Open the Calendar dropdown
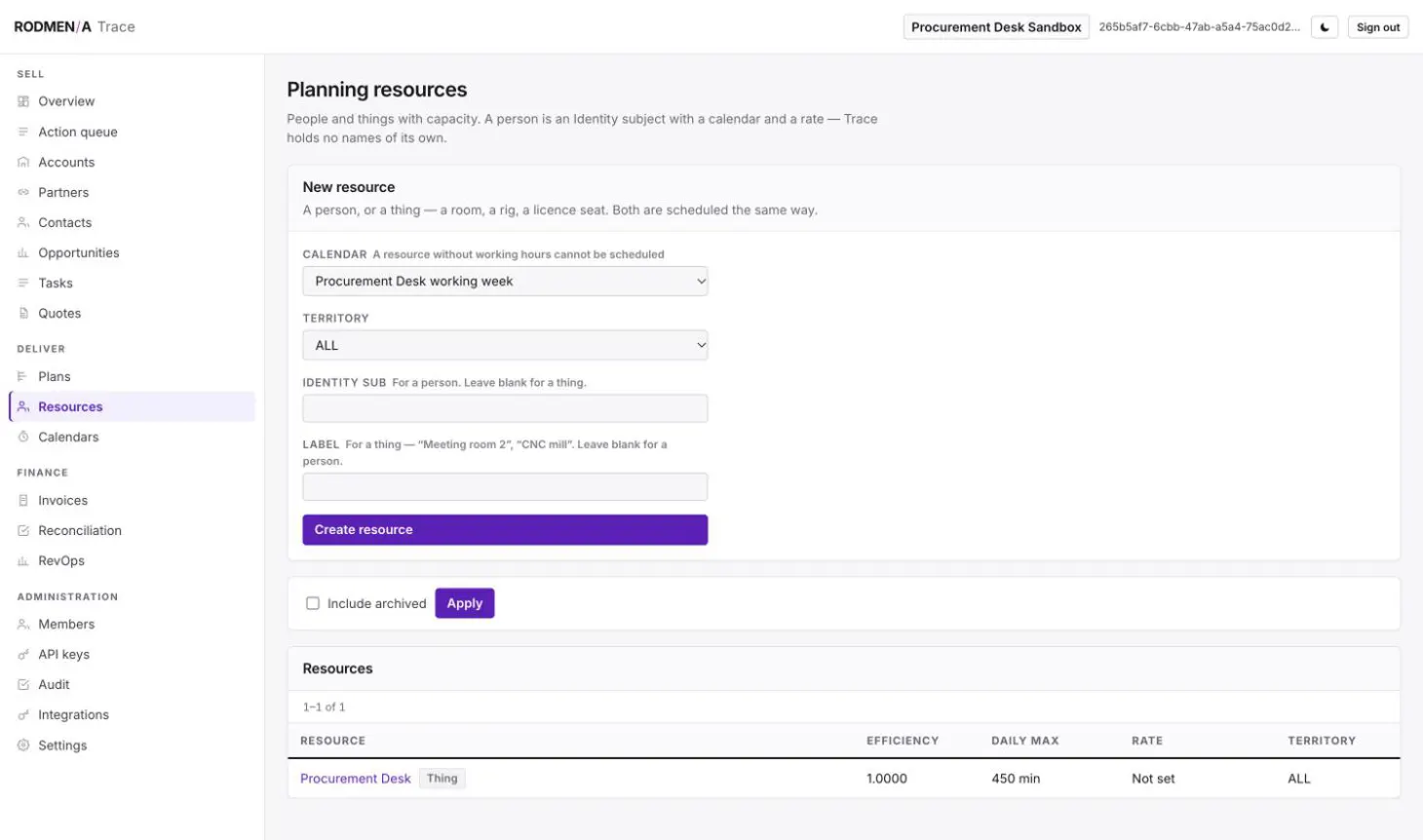Viewport: 1423px width, 840px height. 505,281
